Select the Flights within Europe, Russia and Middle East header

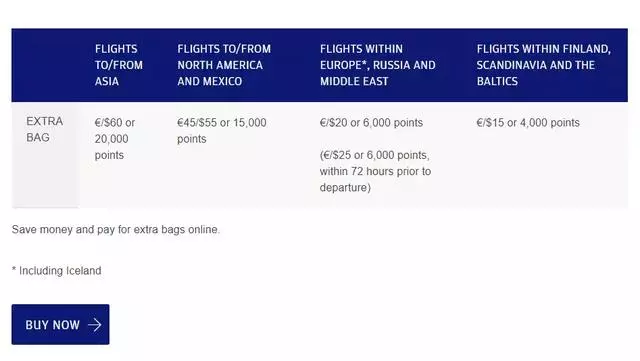click(378, 65)
